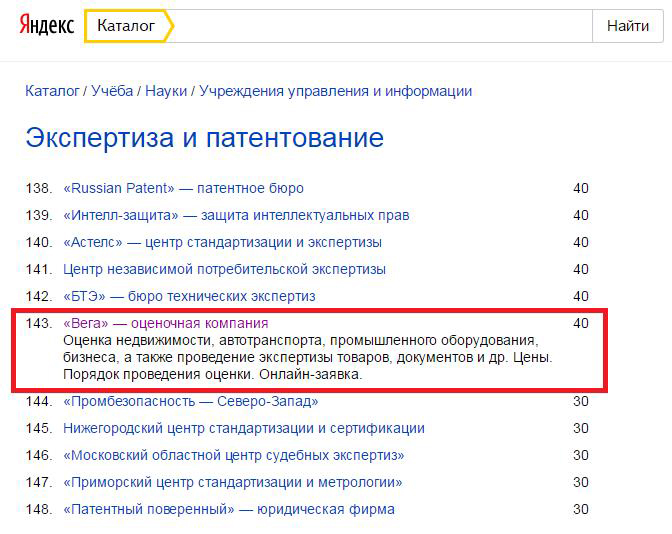Click the Экспертиза и патентование heading
Viewport: 672px width, 534px height.
tap(204, 138)
